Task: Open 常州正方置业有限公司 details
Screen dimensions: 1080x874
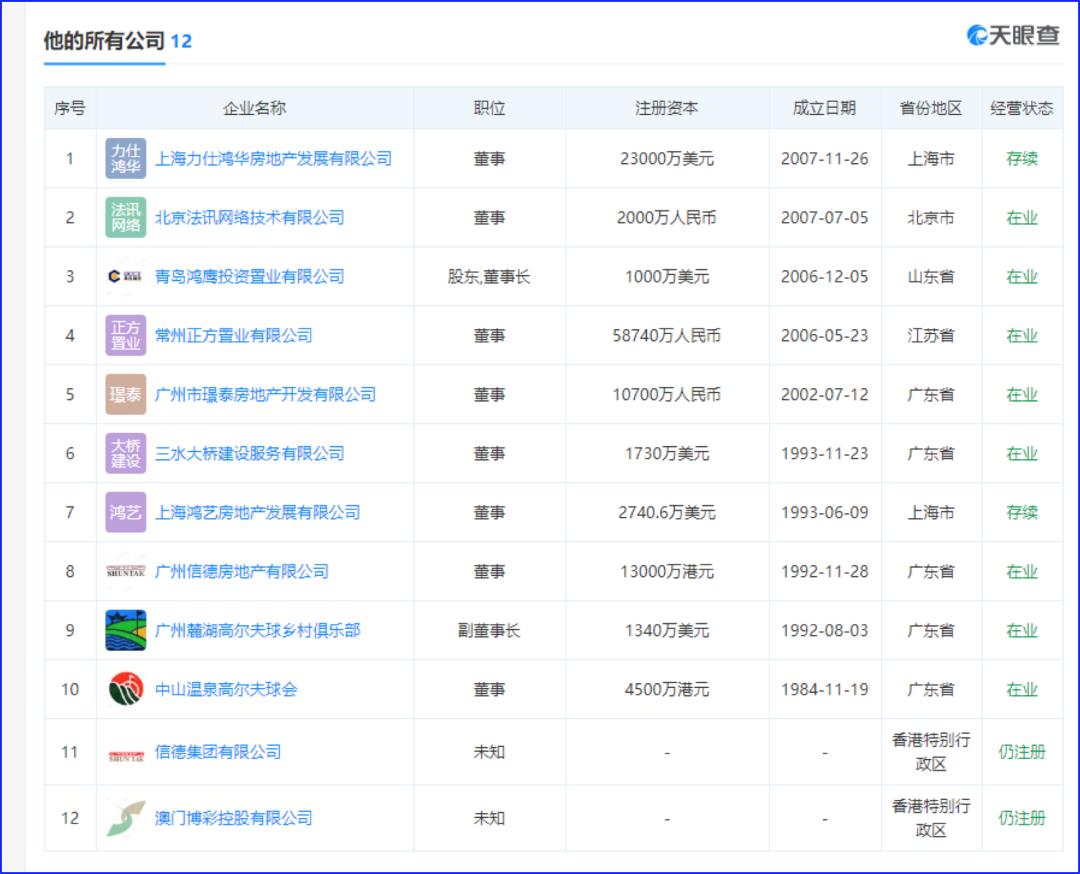Action: coord(233,336)
